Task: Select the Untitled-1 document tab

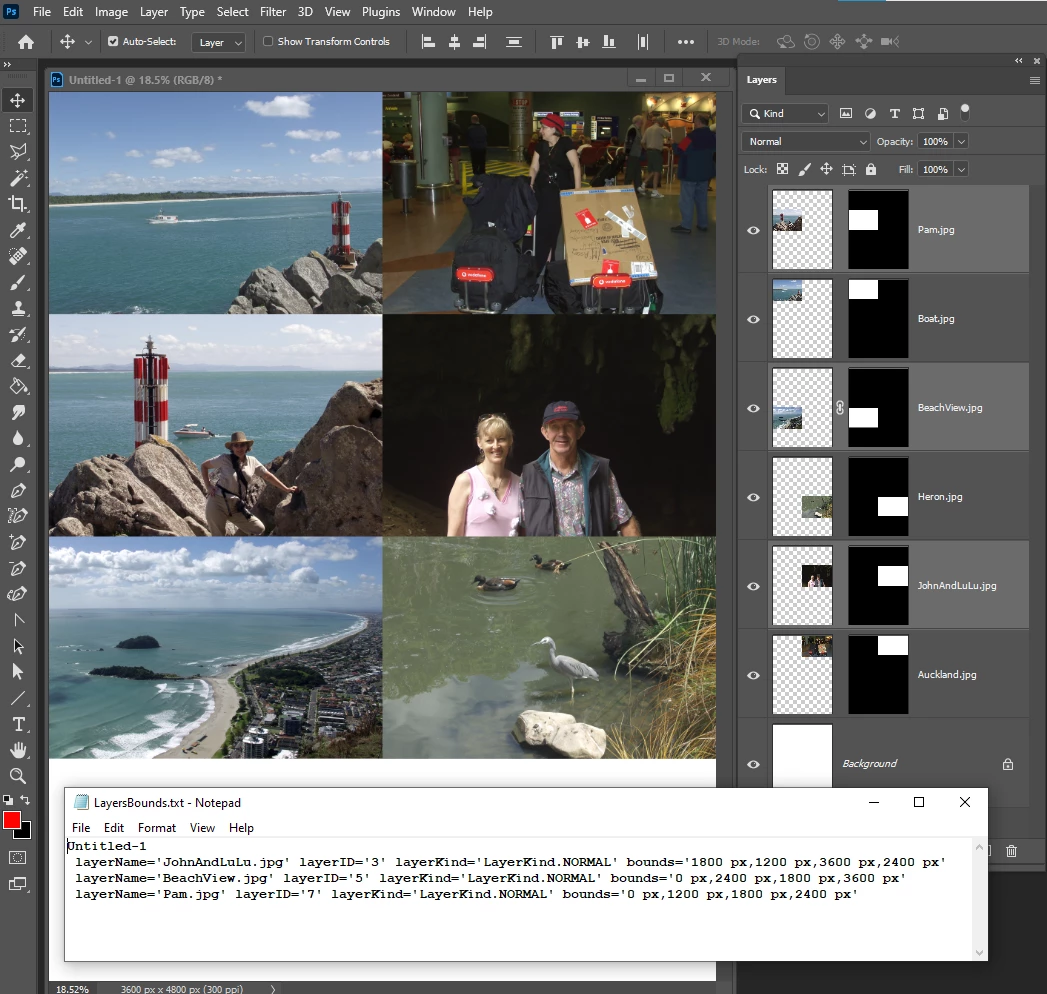Action: point(146,80)
